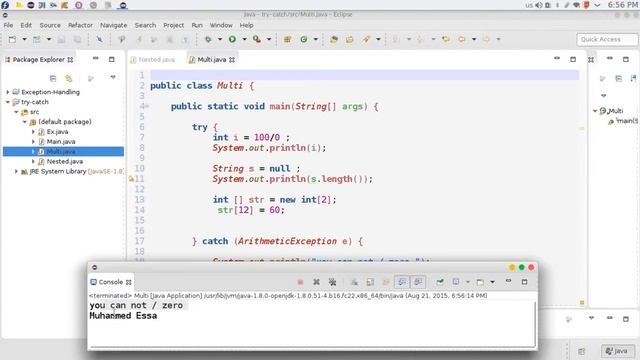Click the New Java Package icon
Image resolution: width=640 pixels, height=360 pixels.
287,39
